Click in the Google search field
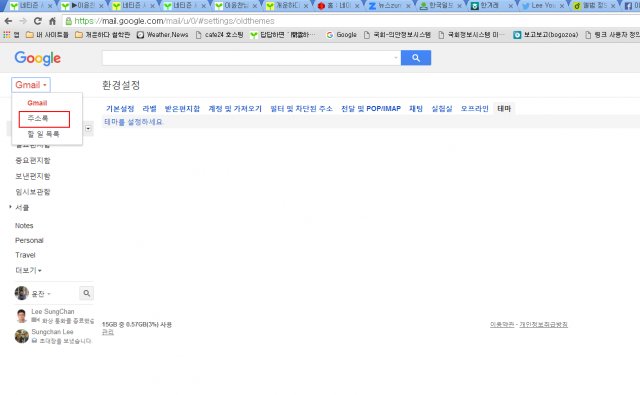 [x=247, y=58]
